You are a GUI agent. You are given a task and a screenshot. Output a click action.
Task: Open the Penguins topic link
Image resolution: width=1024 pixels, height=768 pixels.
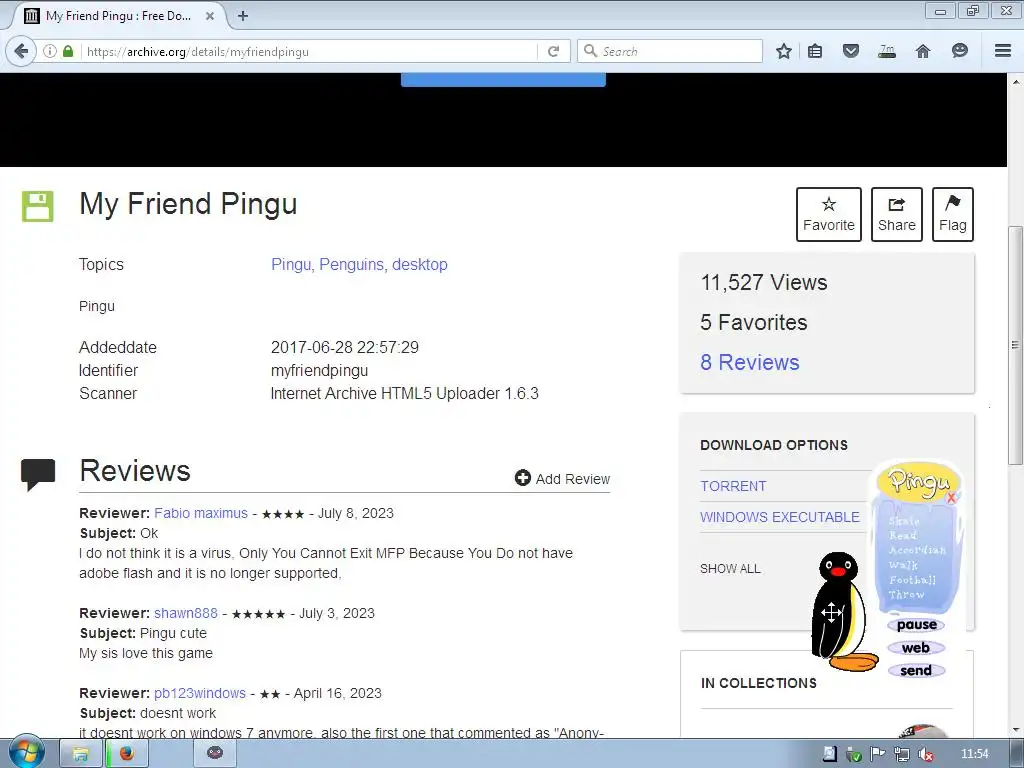351,264
